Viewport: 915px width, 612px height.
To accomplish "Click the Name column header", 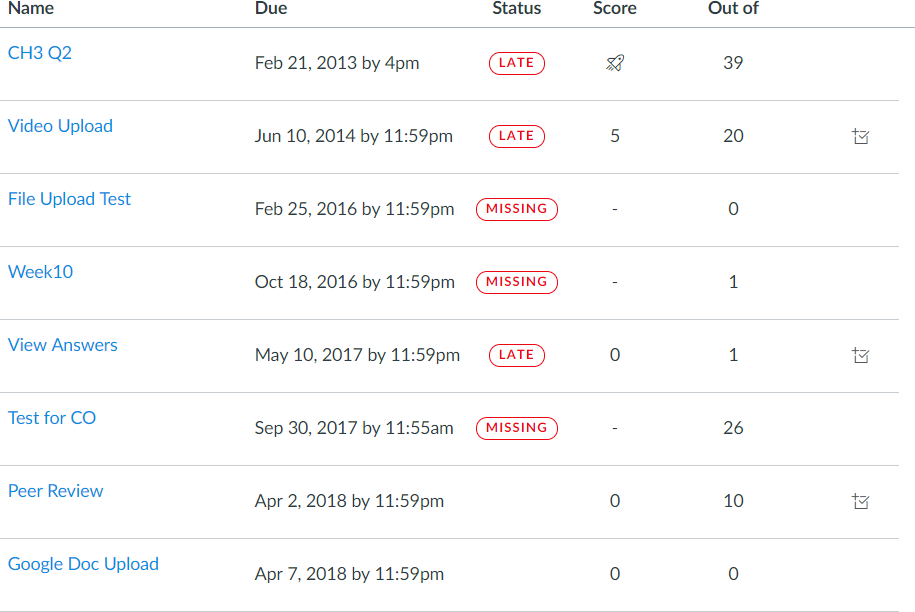I will [31, 9].
